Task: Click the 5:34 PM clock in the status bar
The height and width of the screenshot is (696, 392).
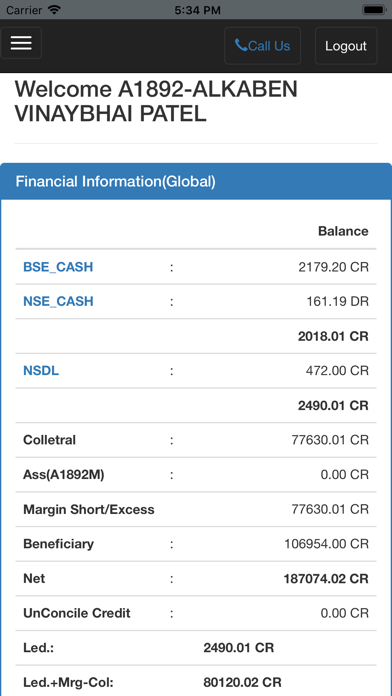Action: click(x=197, y=10)
